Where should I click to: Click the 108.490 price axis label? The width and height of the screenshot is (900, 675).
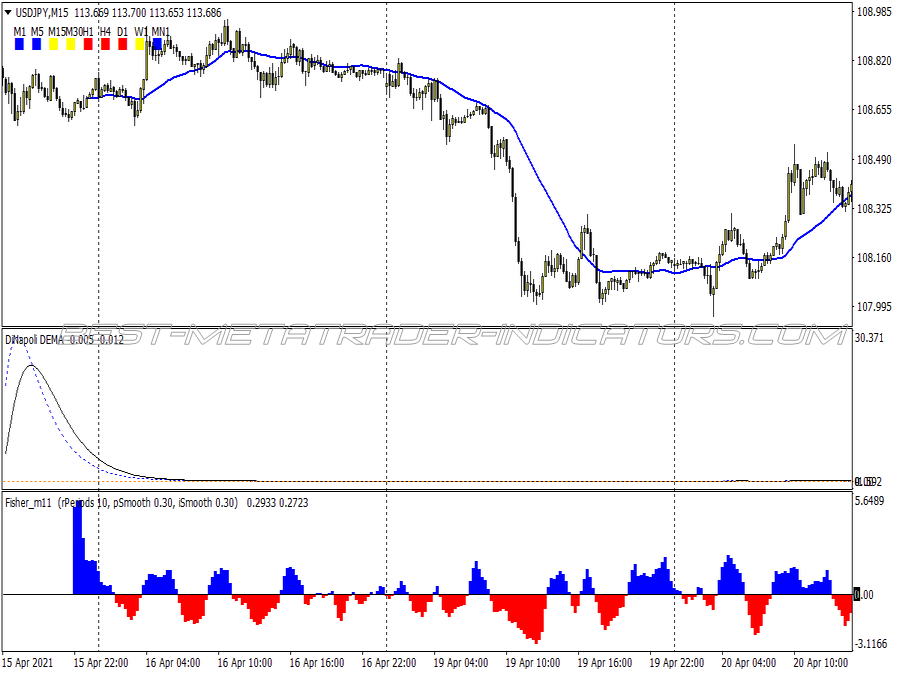874,159
